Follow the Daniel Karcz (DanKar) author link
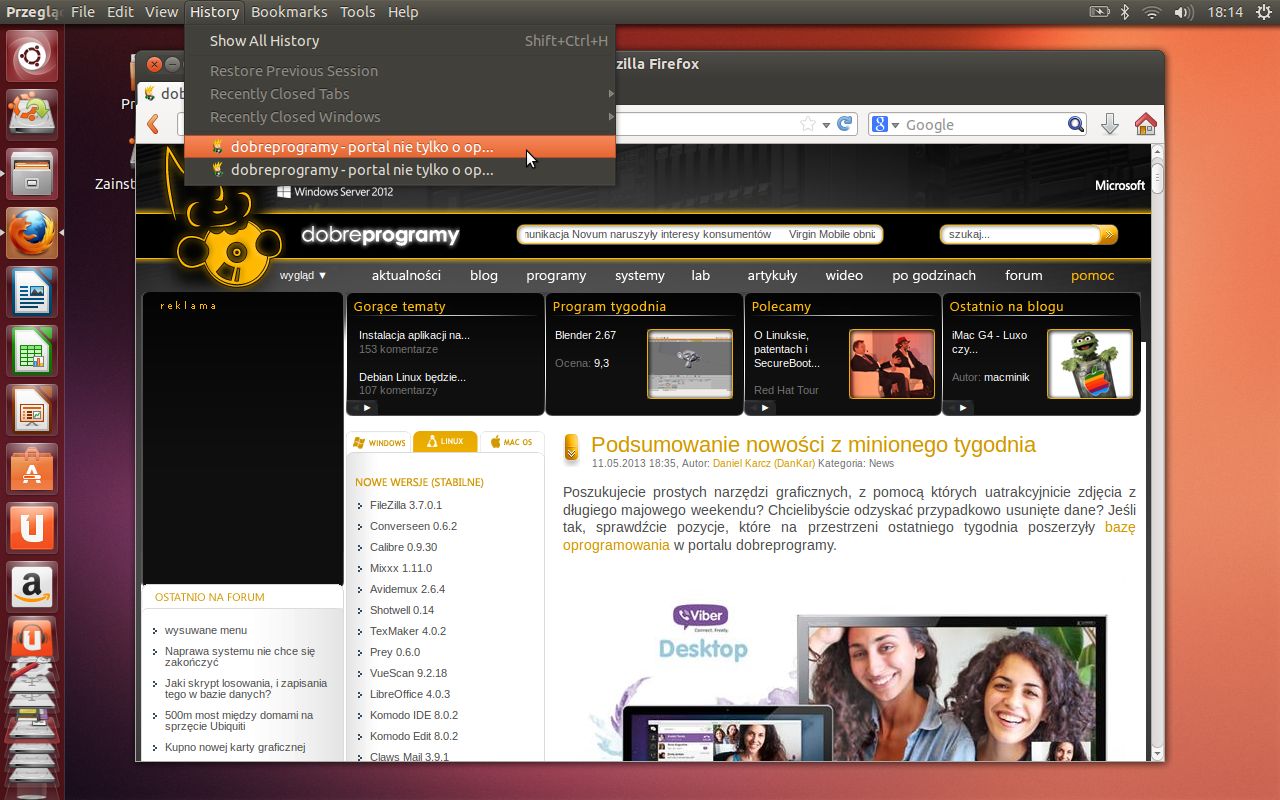 764,463
